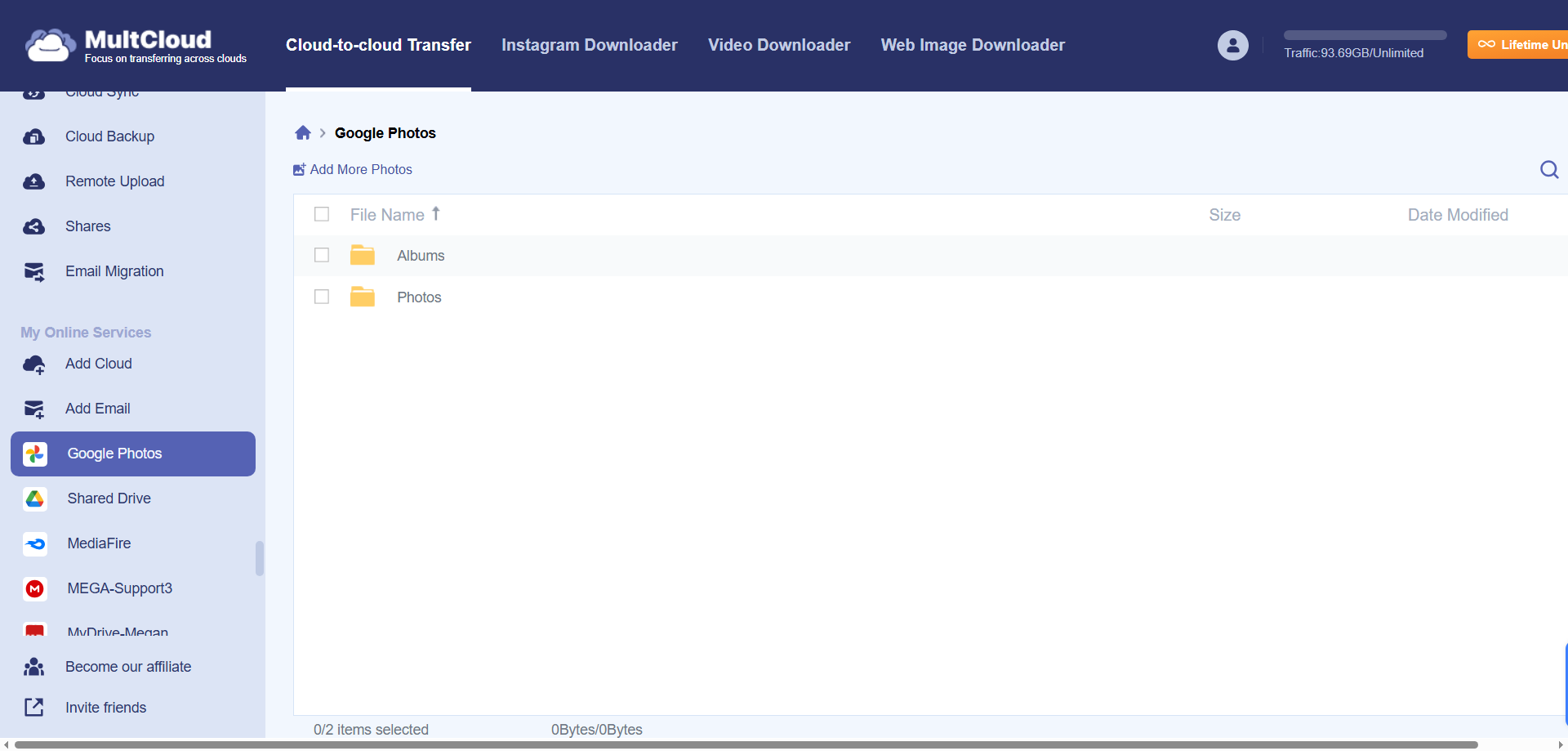
Task: Open search with the magnifier icon
Action: [1549, 169]
